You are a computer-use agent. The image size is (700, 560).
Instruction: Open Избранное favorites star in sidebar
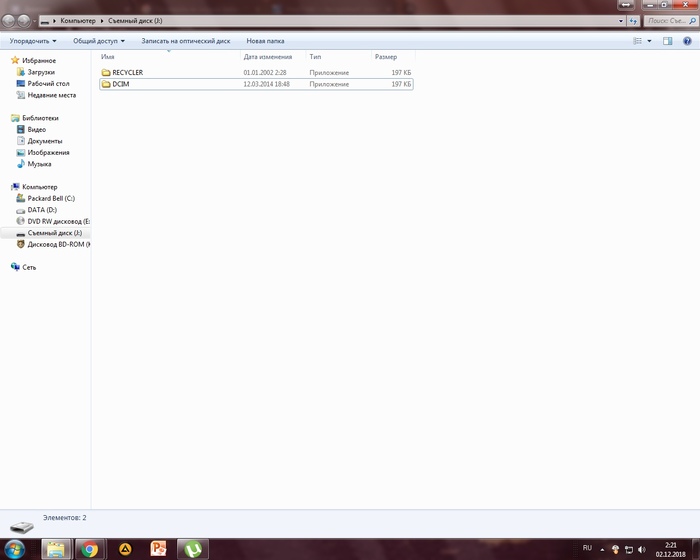click(15, 60)
